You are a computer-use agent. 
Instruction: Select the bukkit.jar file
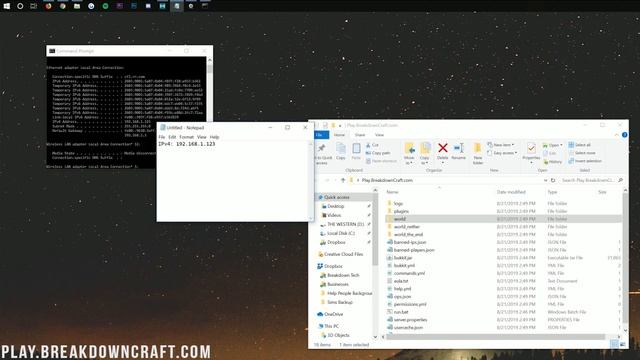(x=402, y=258)
